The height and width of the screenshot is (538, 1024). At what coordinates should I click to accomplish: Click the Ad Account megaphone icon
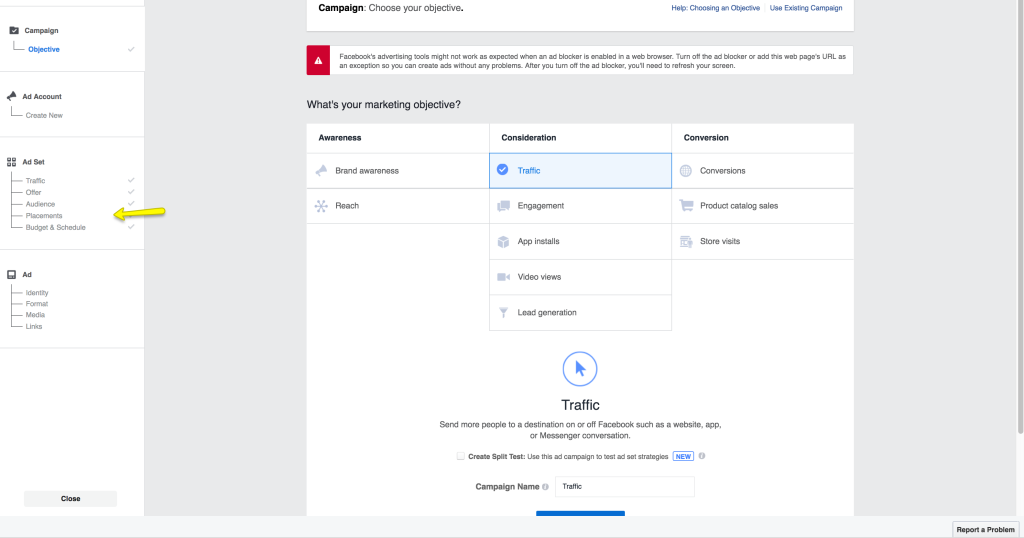click(x=12, y=96)
